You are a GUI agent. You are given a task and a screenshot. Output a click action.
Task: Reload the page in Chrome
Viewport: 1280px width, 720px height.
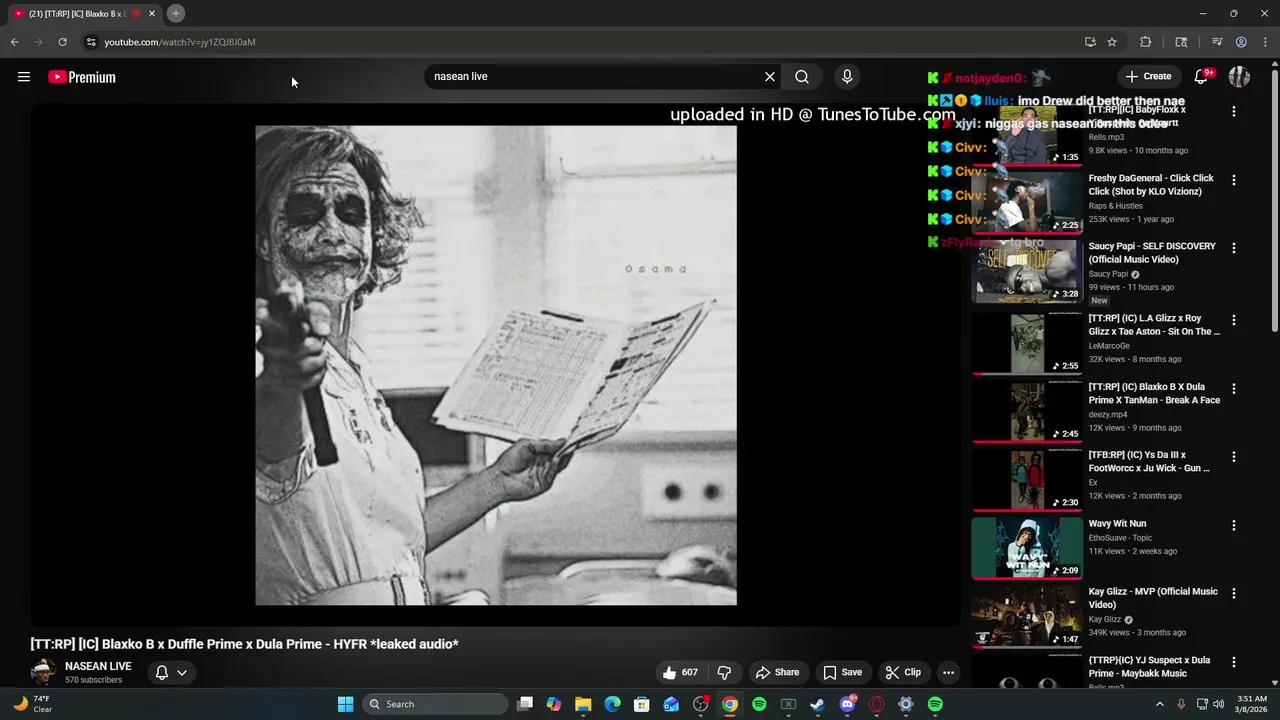tap(62, 42)
